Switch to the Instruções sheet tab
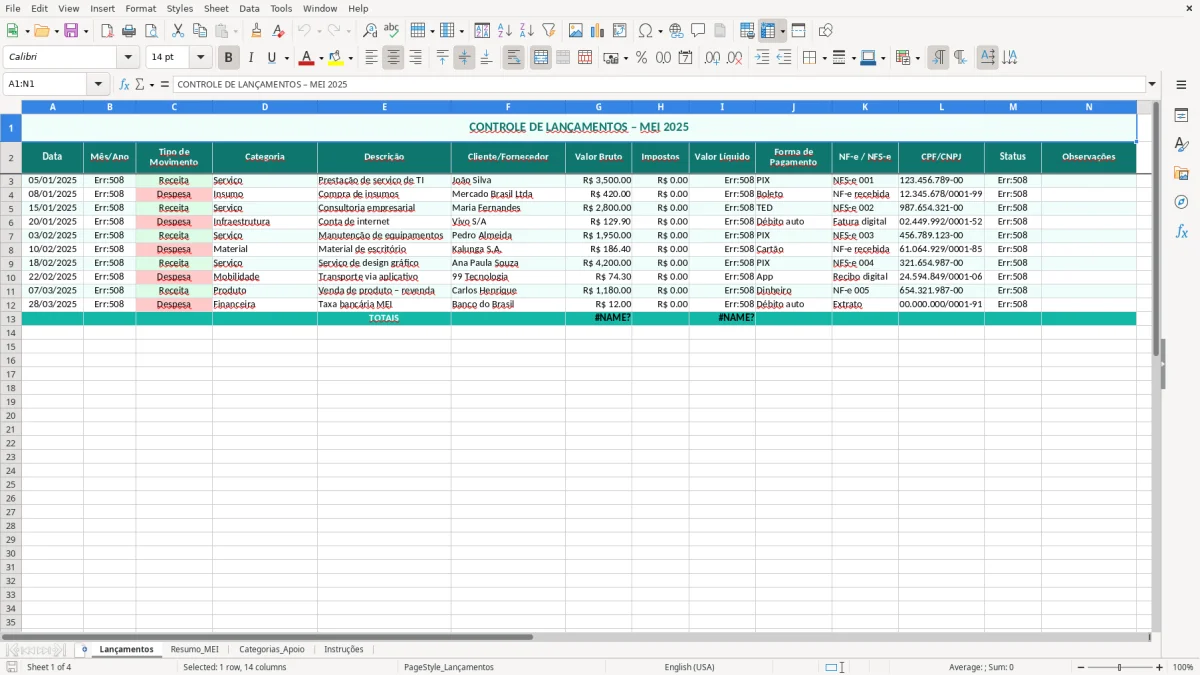The height and width of the screenshot is (675, 1200). (343, 649)
